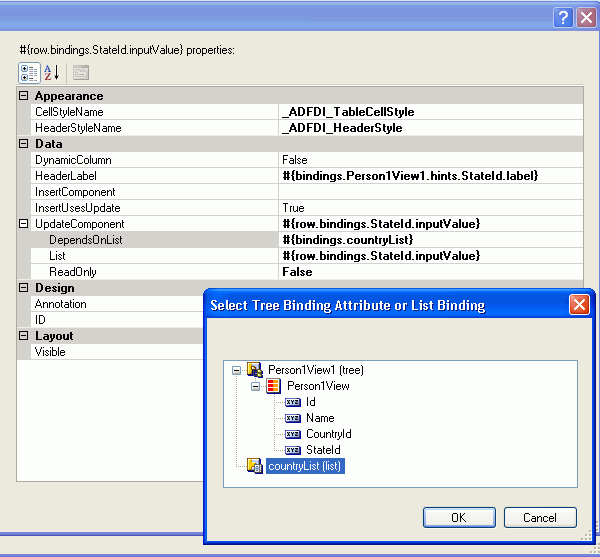Collapse the Person1View1 (tree) node
Screen dimensions: 600x557
tap(236, 370)
